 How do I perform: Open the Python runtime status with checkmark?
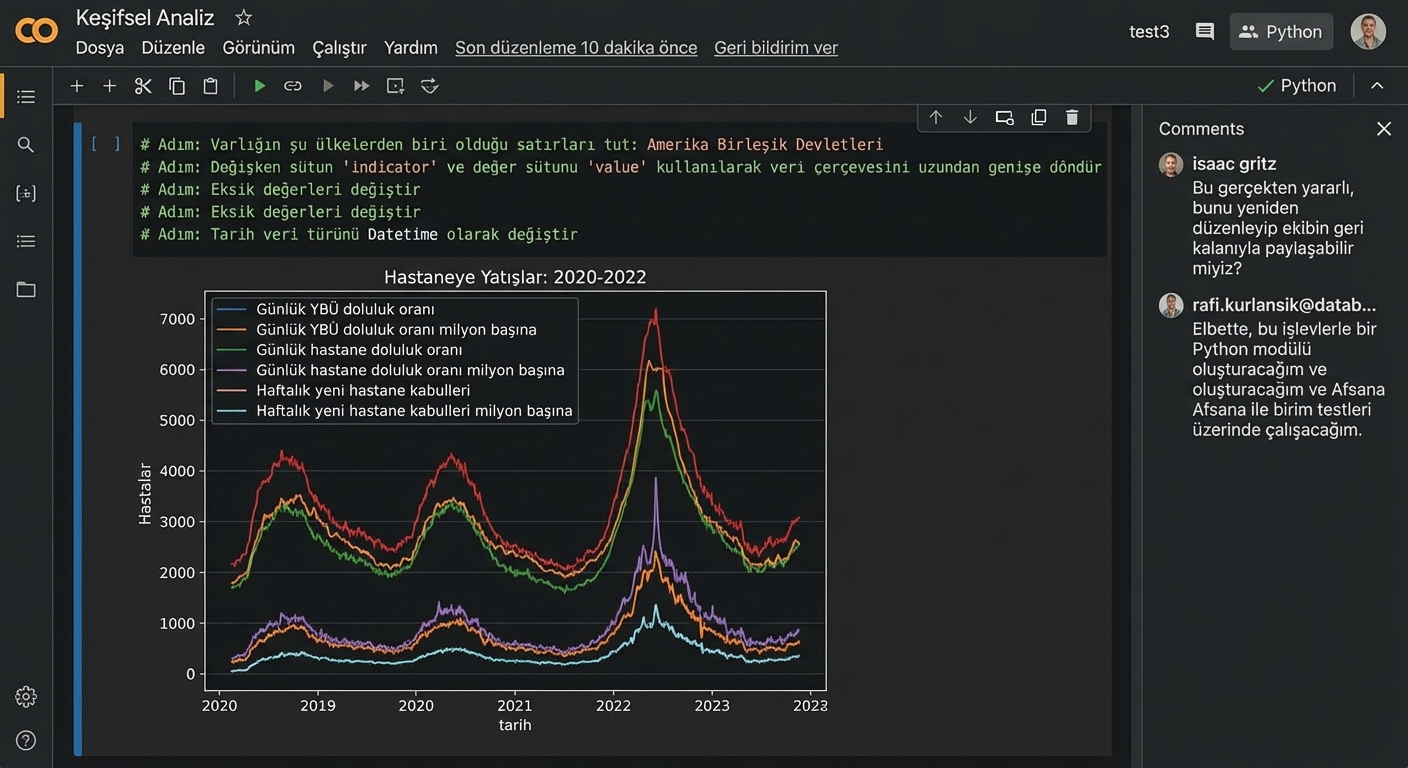coord(1297,86)
